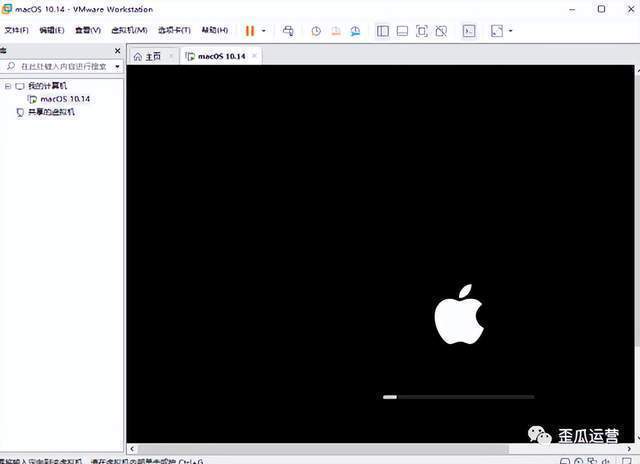Open the snapshot manager icon
Image resolution: width=640 pixels, height=464 pixels.
tap(356, 31)
